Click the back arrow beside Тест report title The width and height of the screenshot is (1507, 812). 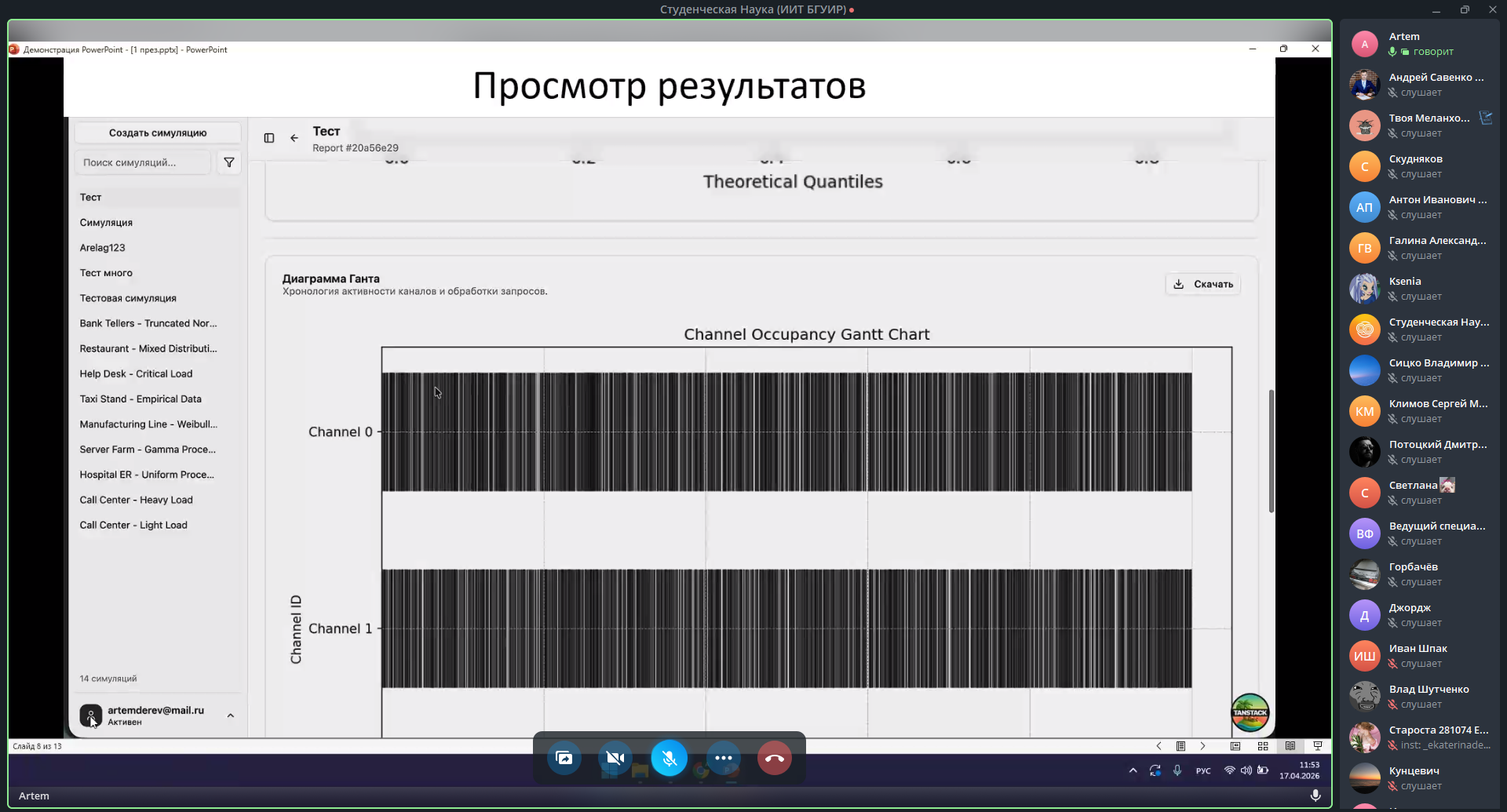(294, 138)
